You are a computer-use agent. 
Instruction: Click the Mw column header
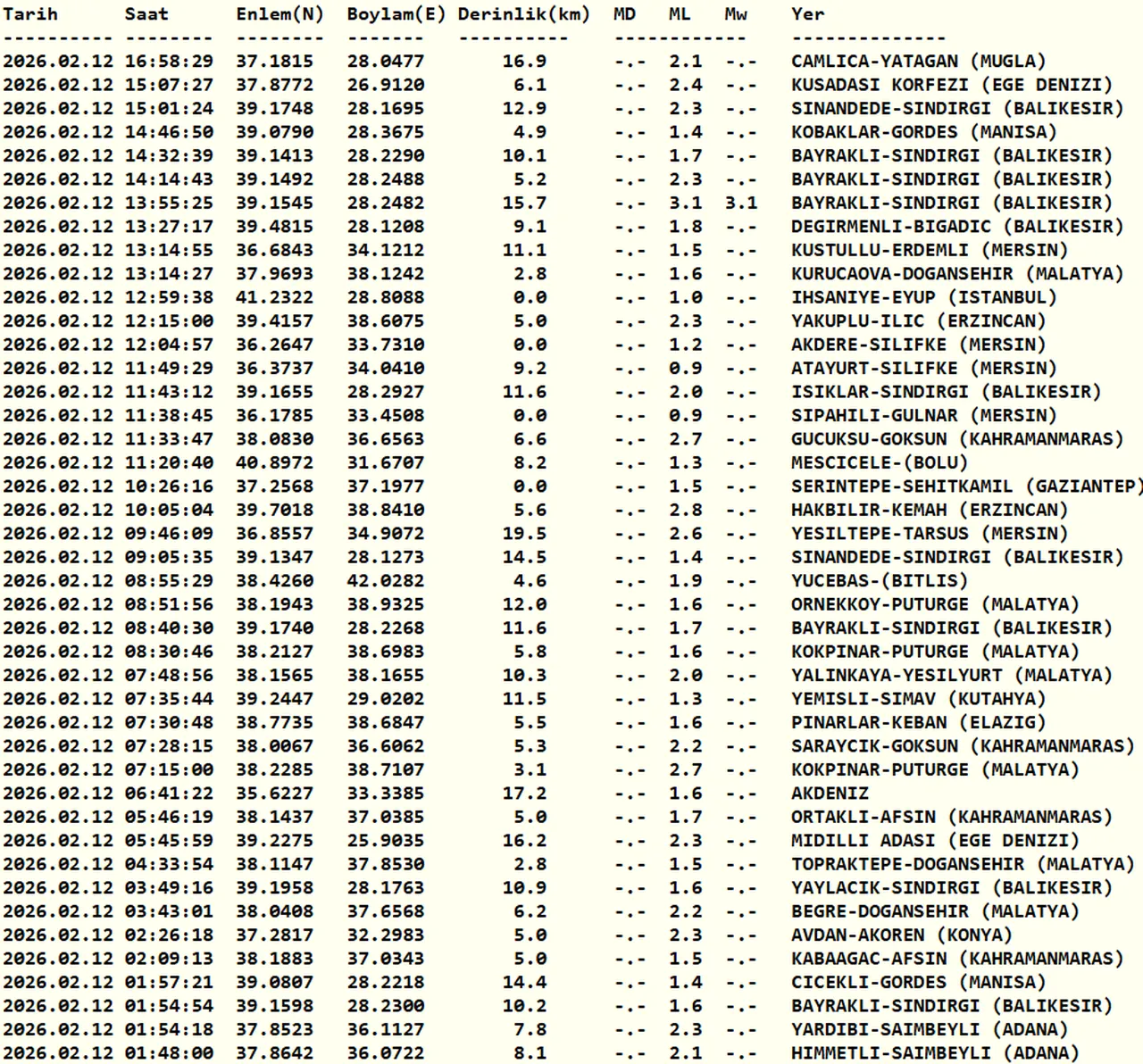[x=736, y=14]
